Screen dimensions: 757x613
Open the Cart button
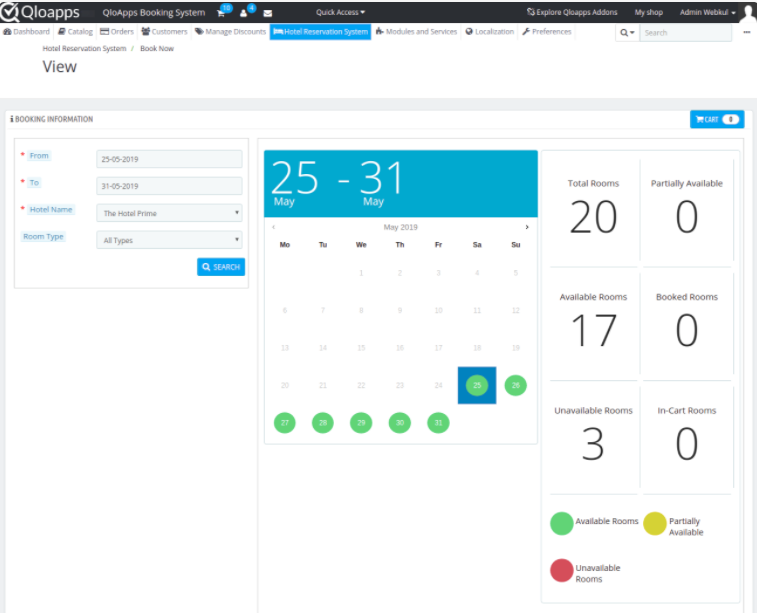(717, 119)
